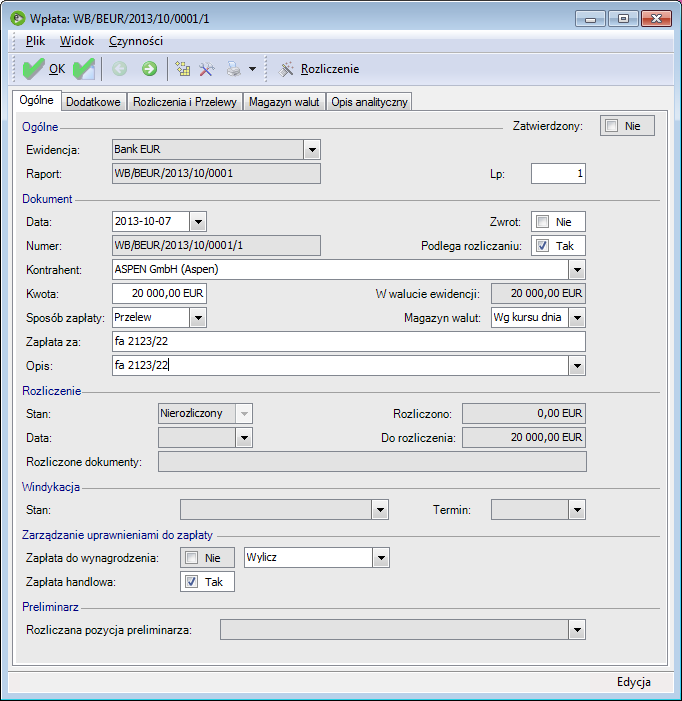The height and width of the screenshot is (701, 682).
Task: Uncheck the Podlega rozliczaniu checkbox
Action: coord(543,245)
